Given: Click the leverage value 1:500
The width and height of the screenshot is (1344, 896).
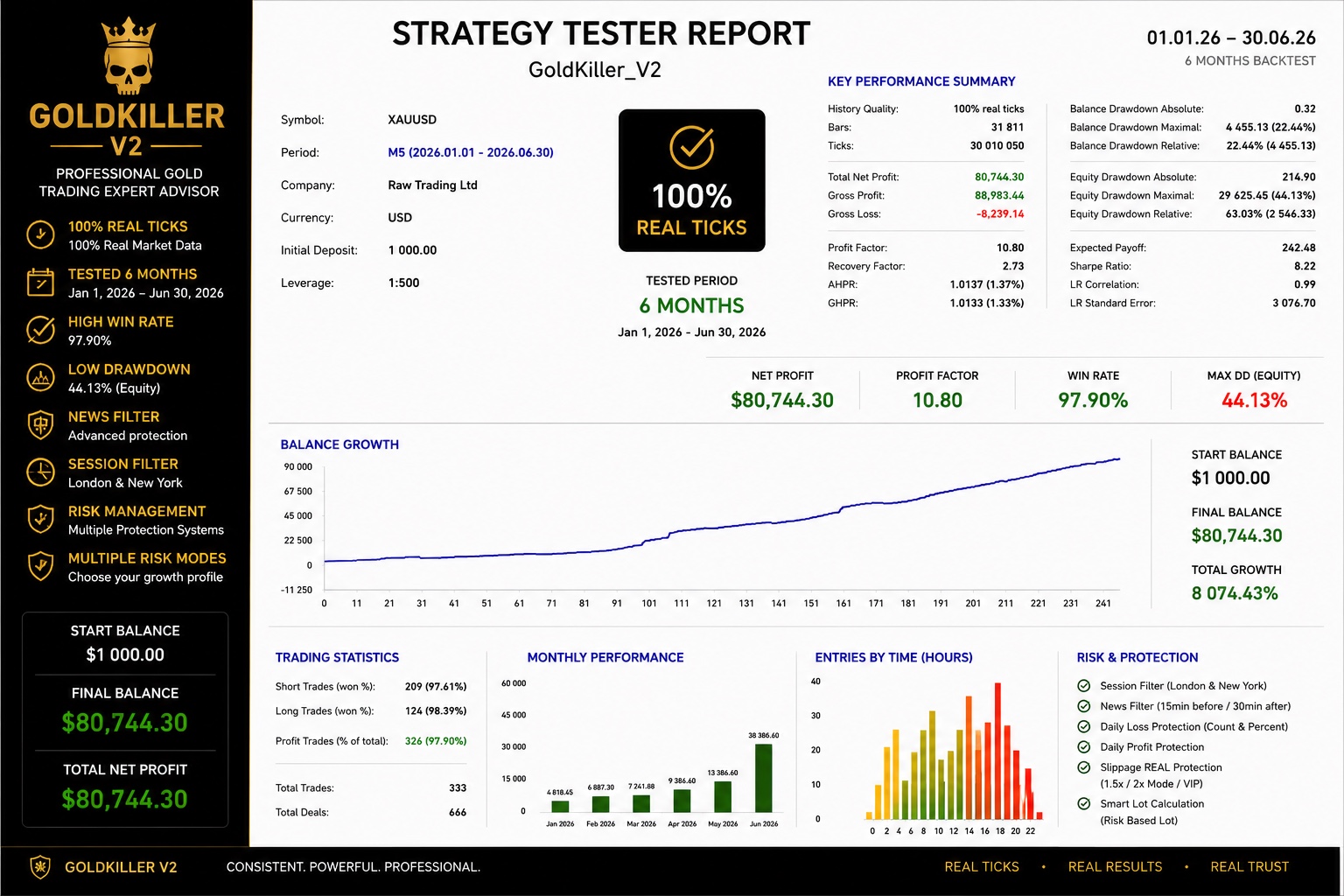Looking at the screenshot, I should 403,283.
